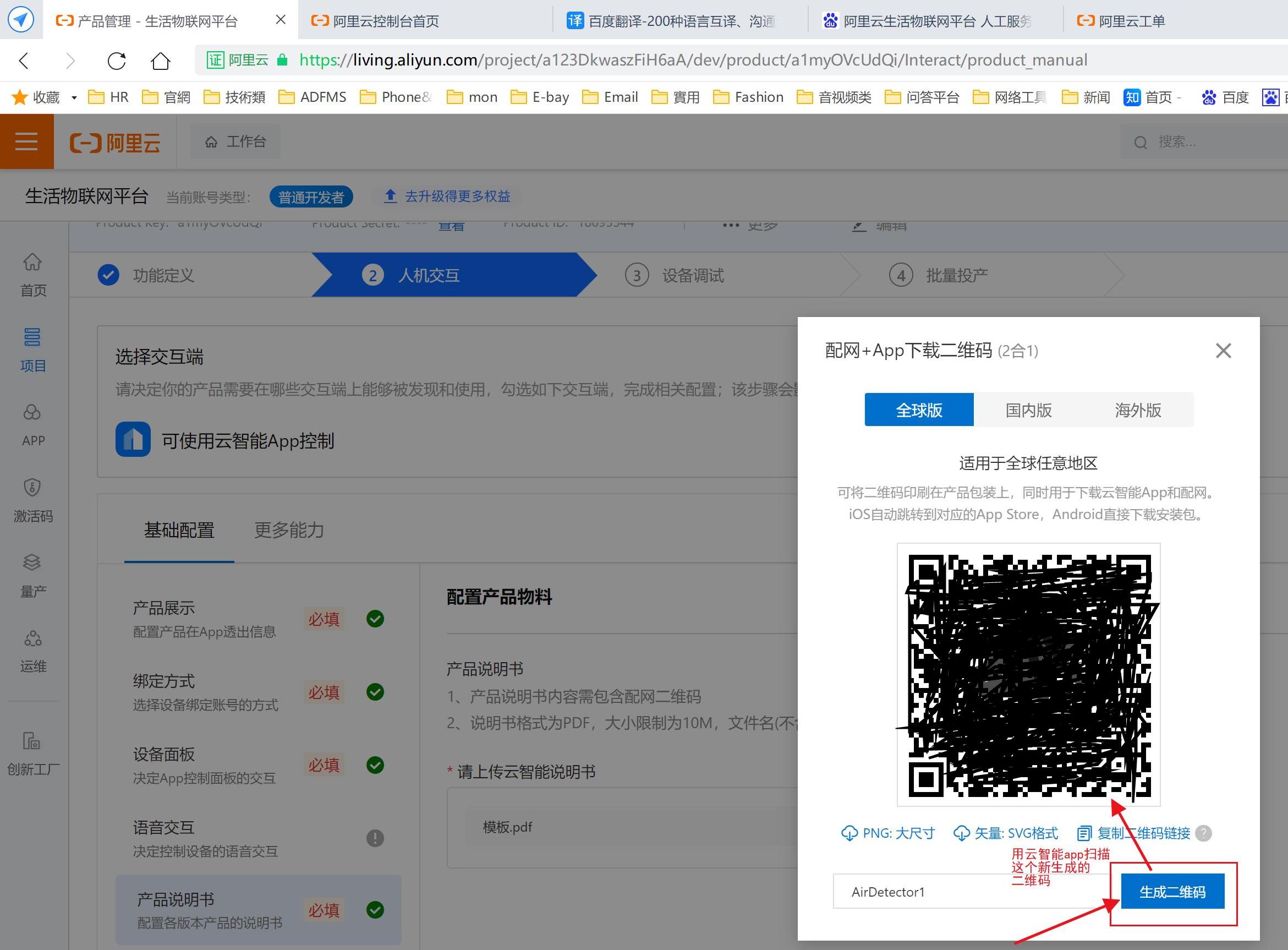Reload the page with refresh icon
The image size is (1288, 950).
(117, 61)
